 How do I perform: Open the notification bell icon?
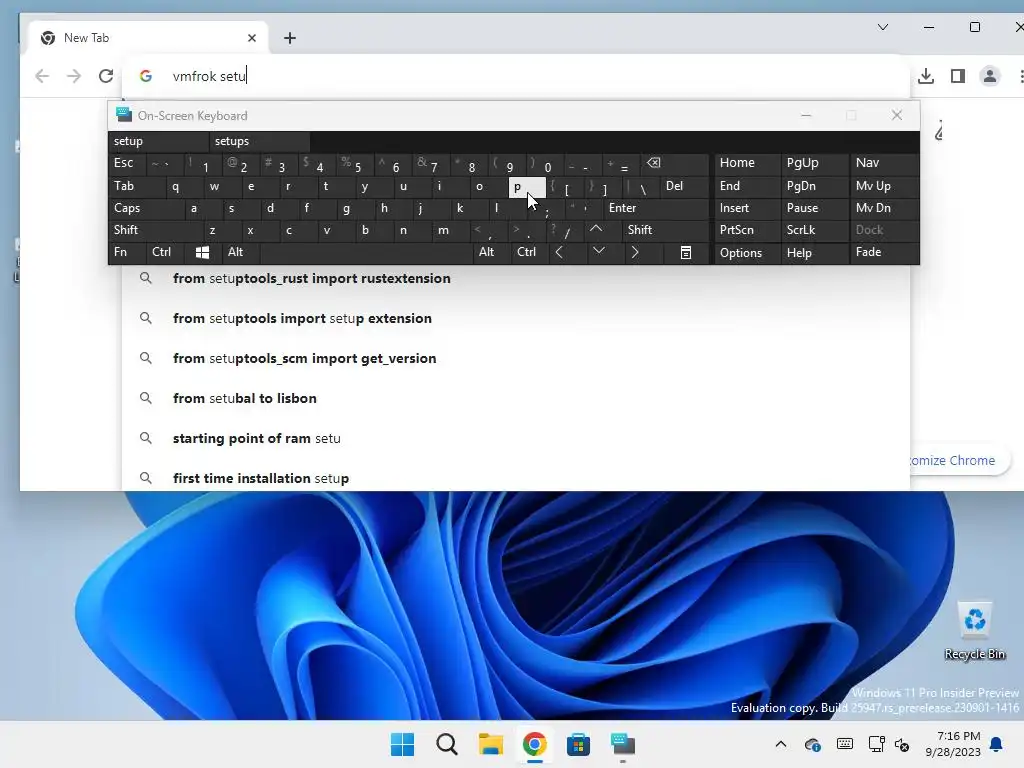pyautogui.click(x=996, y=744)
